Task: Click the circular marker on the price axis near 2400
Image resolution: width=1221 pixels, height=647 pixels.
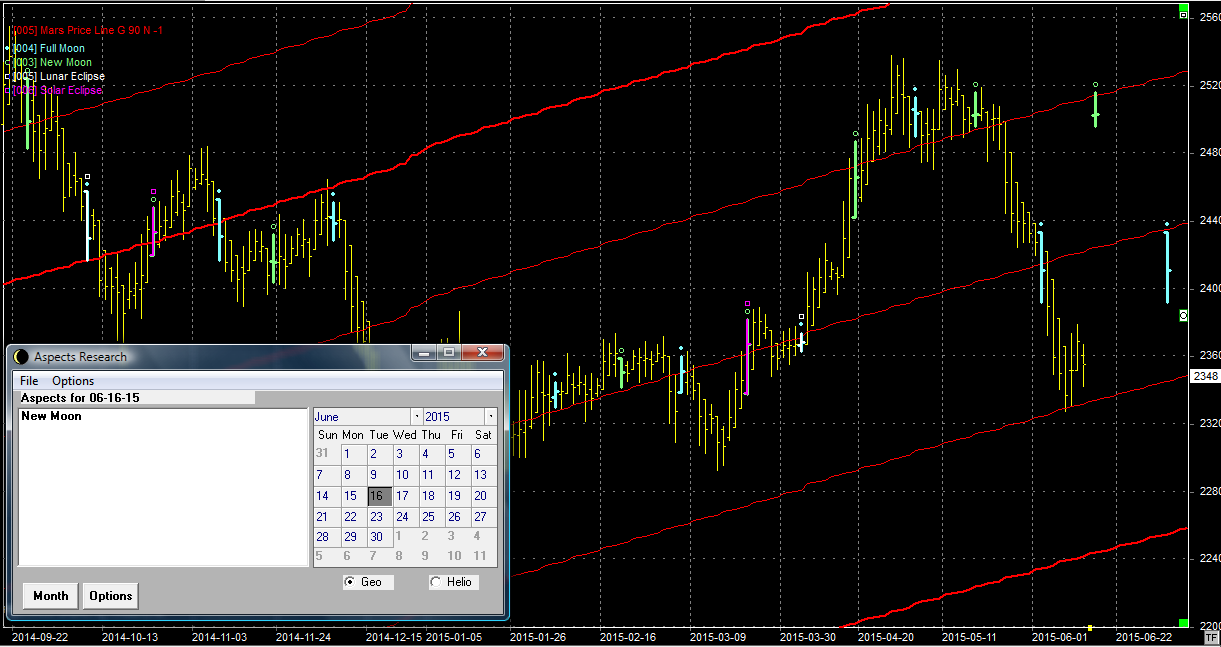Action: pyautogui.click(x=1184, y=315)
